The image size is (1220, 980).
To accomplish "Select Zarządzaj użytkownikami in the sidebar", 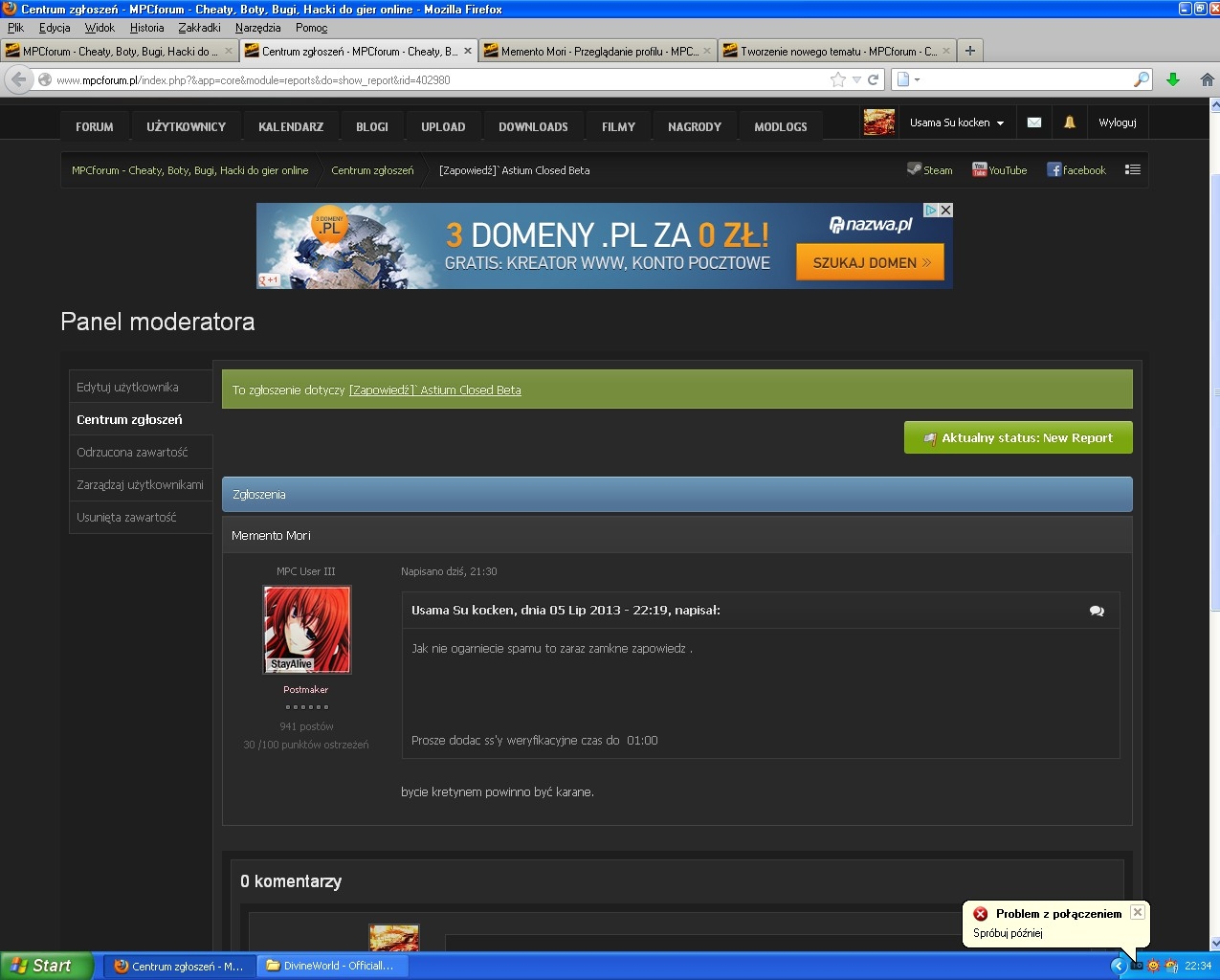I will pos(141,484).
